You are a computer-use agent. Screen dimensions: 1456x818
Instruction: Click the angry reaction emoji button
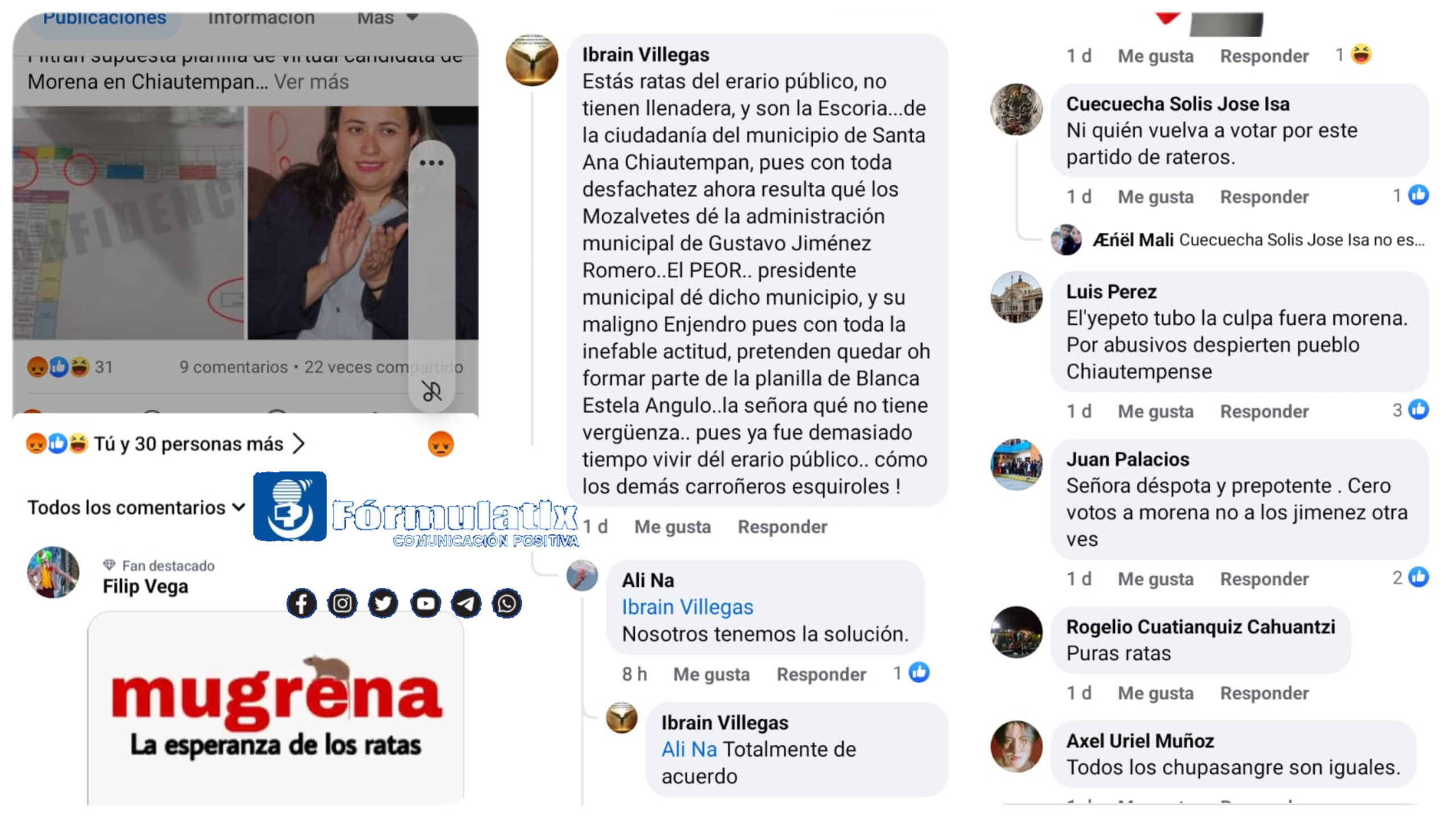(441, 444)
